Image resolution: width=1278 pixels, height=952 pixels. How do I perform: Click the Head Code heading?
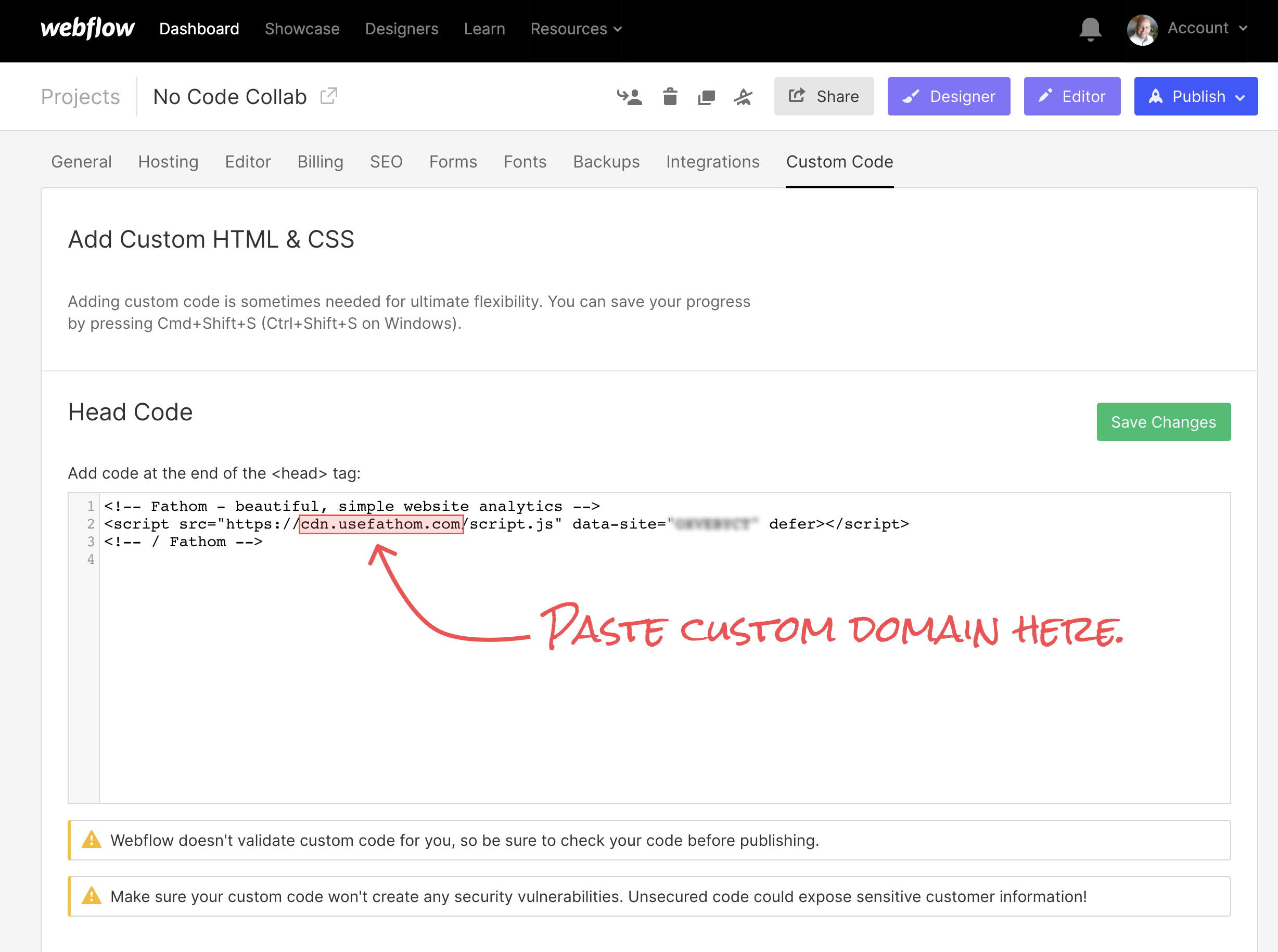pyautogui.click(x=130, y=413)
